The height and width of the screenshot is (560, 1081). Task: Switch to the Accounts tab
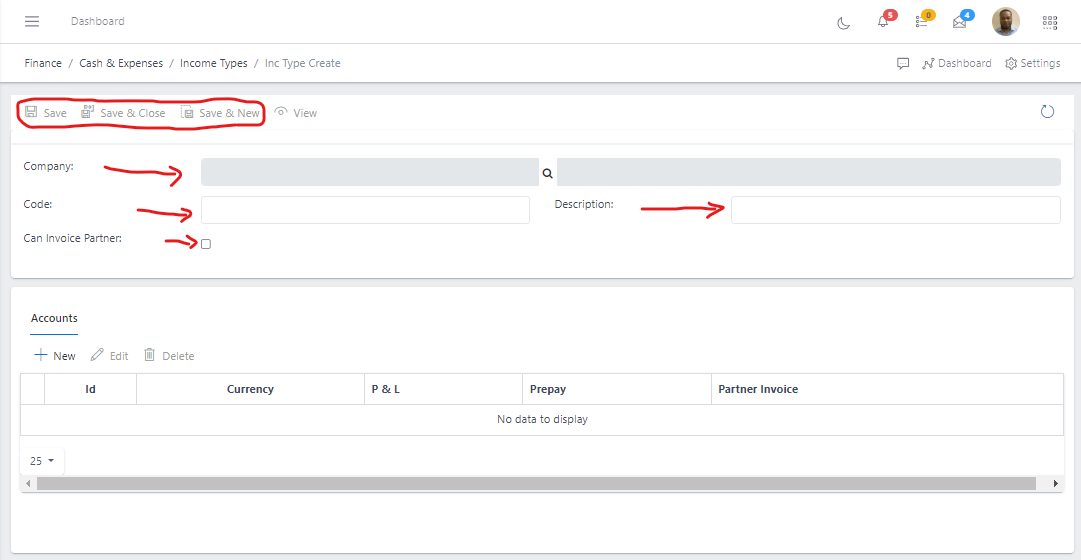click(x=54, y=318)
